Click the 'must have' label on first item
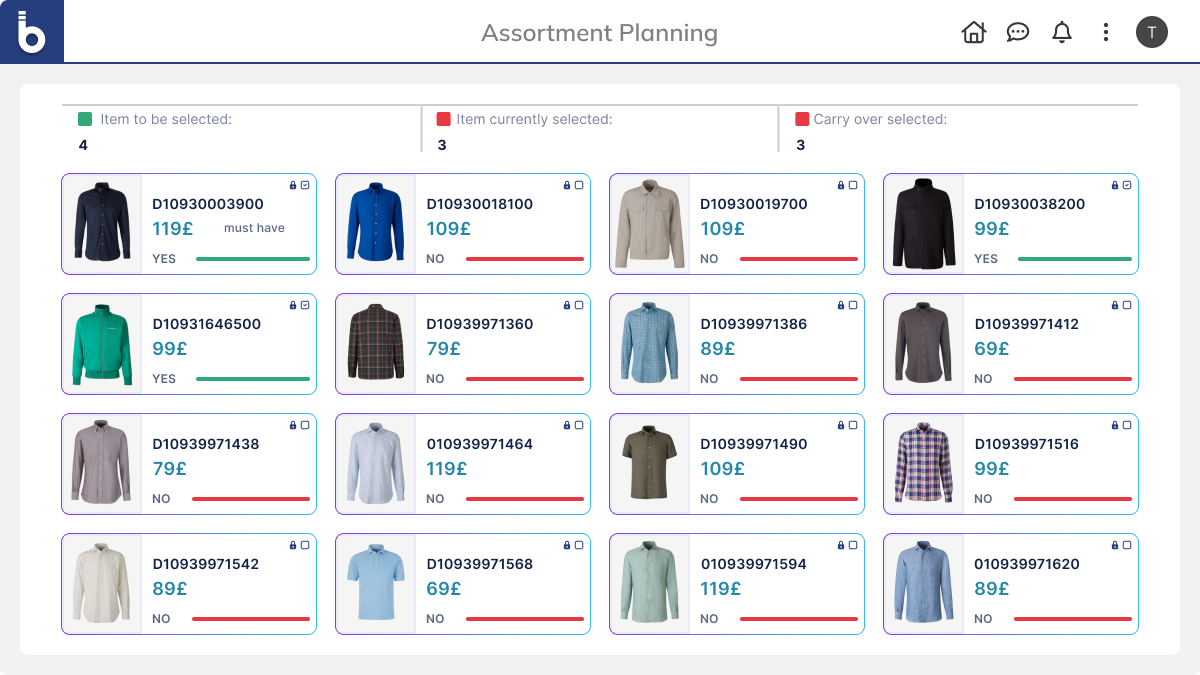This screenshot has height=675, width=1200. point(254,228)
